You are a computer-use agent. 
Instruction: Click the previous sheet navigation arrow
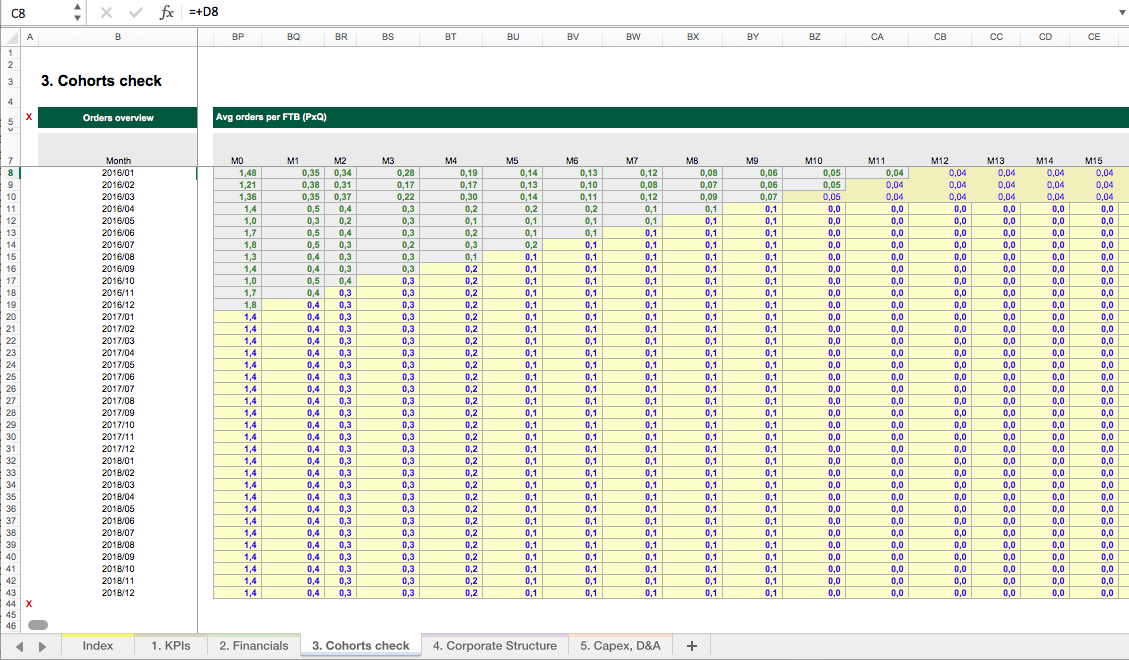click(19, 646)
